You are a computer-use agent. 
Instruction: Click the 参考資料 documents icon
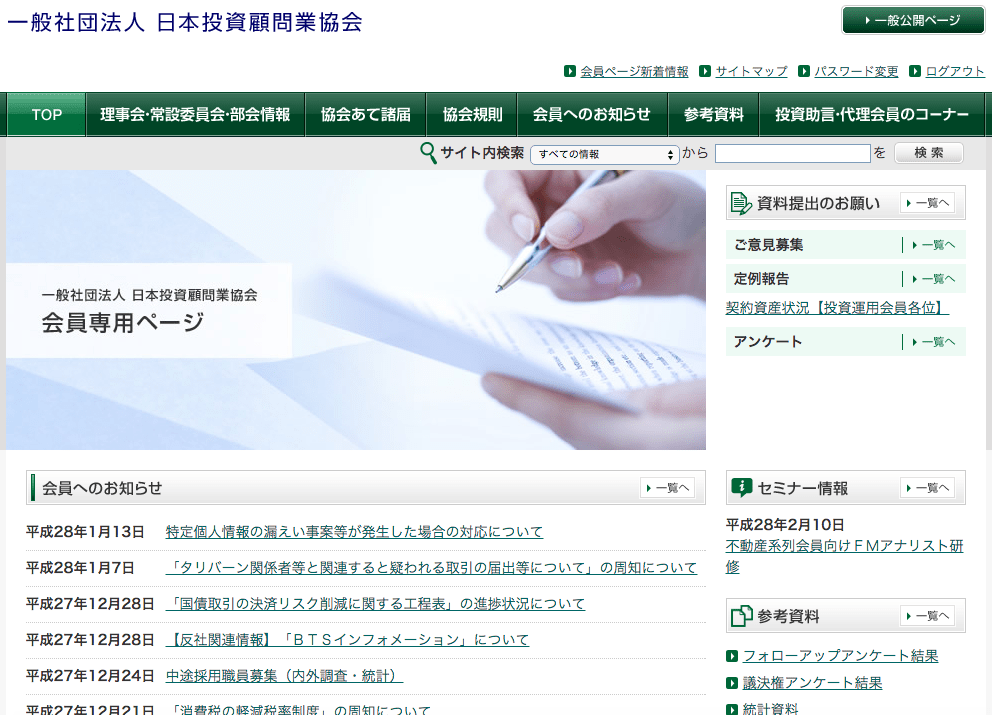click(741, 616)
